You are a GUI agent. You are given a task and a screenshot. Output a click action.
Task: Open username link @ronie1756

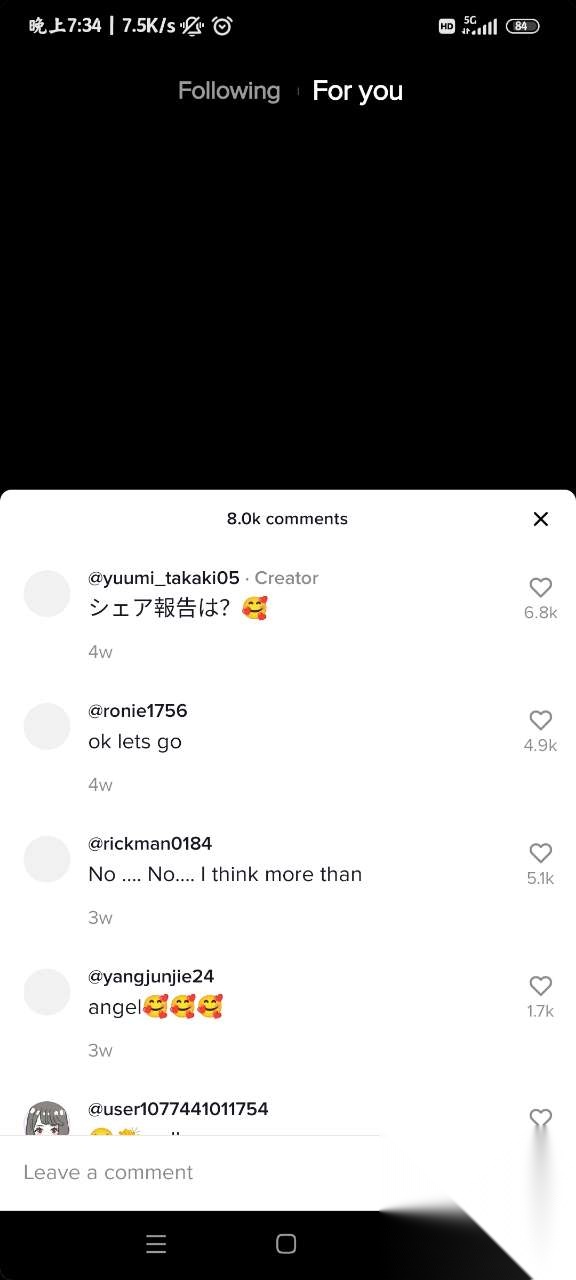click(x=138, y=711)
